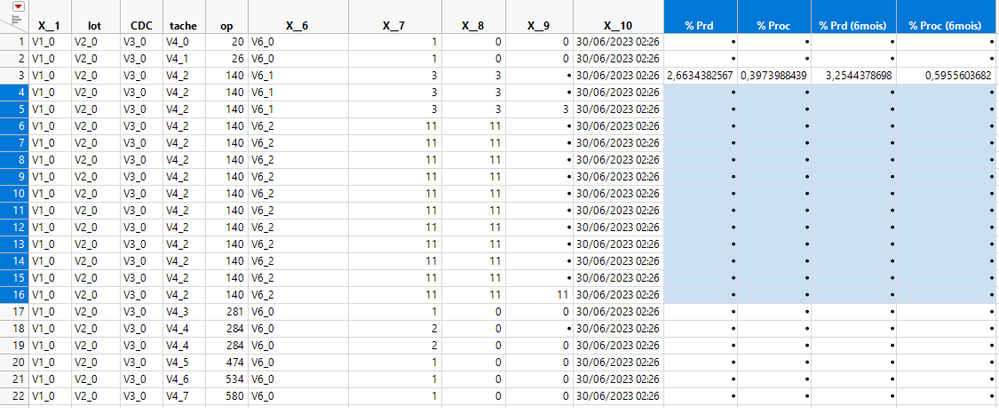The image size is (999, 408).
Task: Click tache cell V4_7 in row 22
Action: [183, 396]
